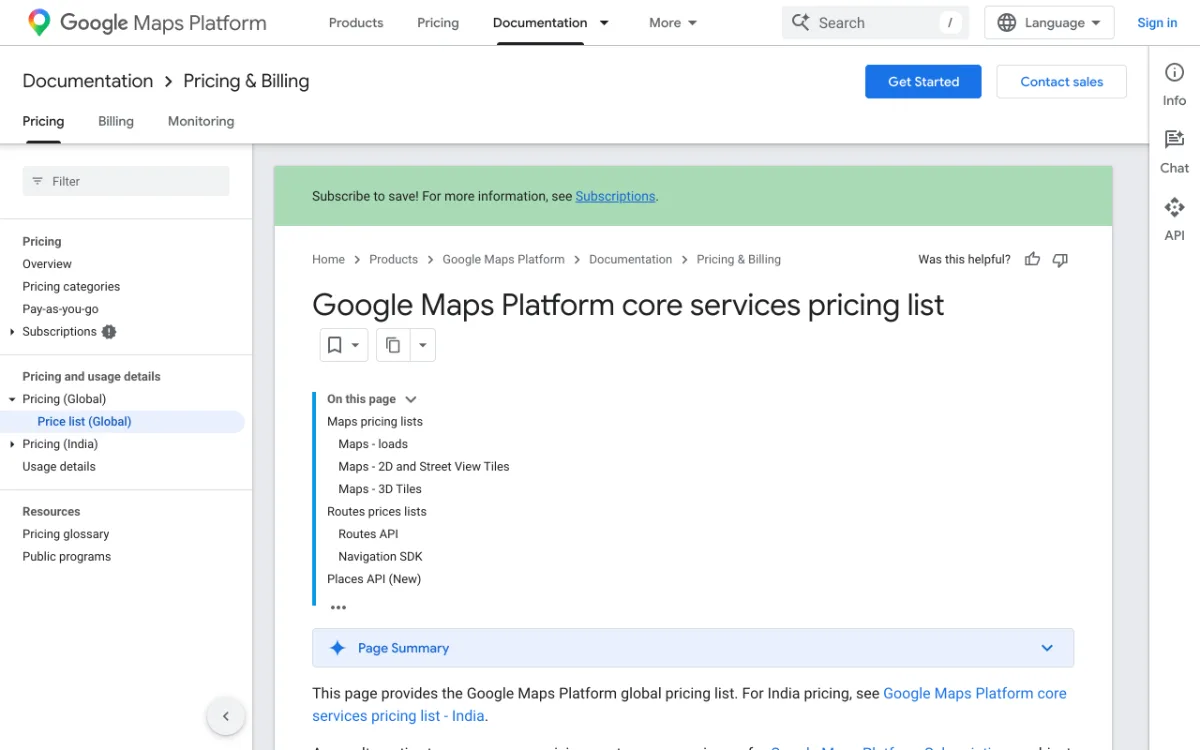Open Usage details in sidebar
Screen dimensions: 1200x750
59,467
